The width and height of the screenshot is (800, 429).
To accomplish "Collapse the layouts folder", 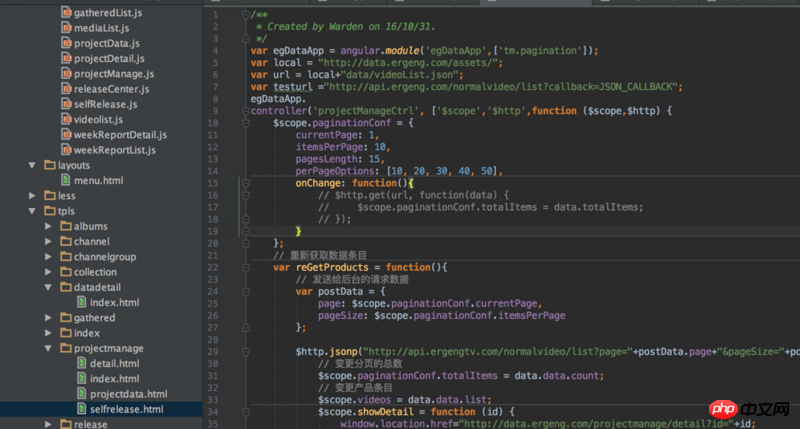I will pyautogui.click(x=33, y=166).
